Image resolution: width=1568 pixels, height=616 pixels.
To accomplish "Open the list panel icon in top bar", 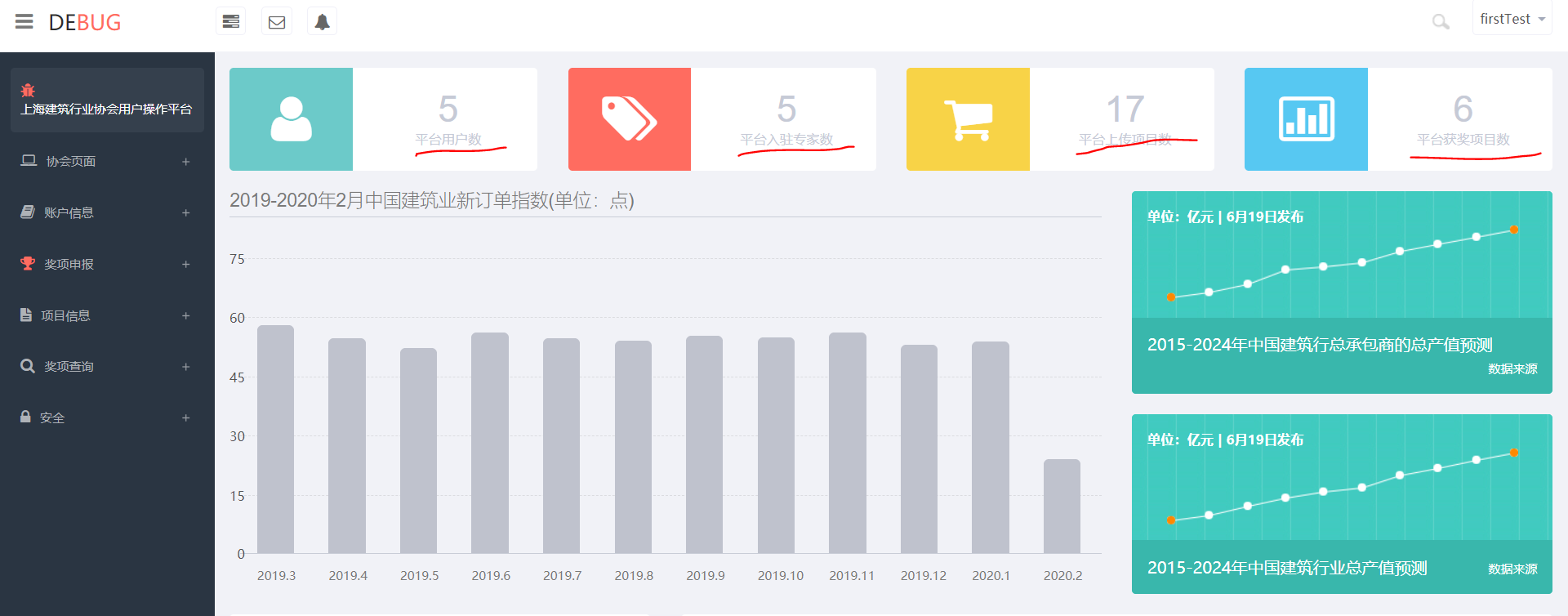I will click(231, 21).
